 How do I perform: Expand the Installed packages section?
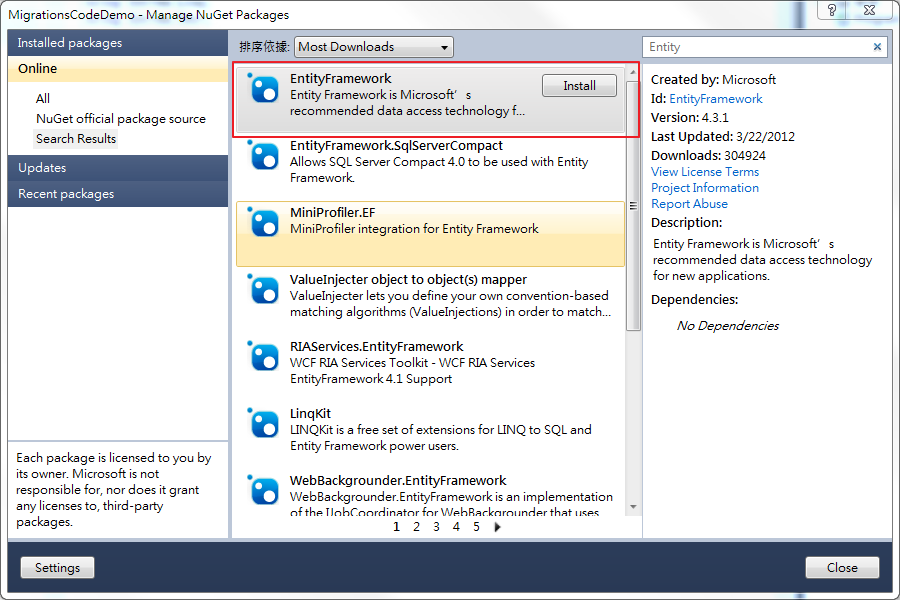[x=118, y=42]
